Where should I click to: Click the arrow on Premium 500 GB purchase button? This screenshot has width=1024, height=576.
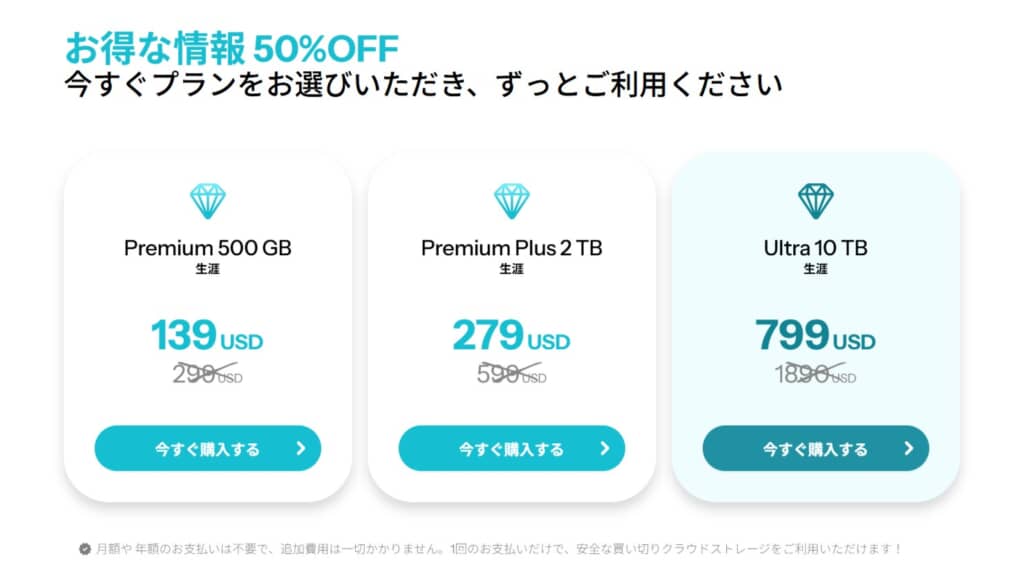(301, 448)
